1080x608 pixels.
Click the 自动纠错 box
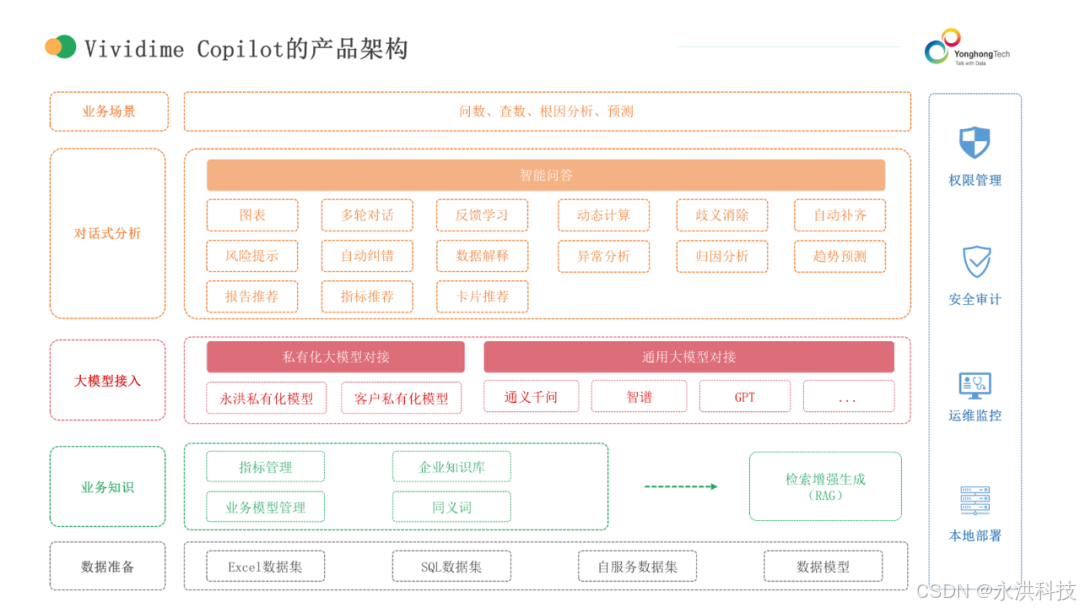pos(367,256)
